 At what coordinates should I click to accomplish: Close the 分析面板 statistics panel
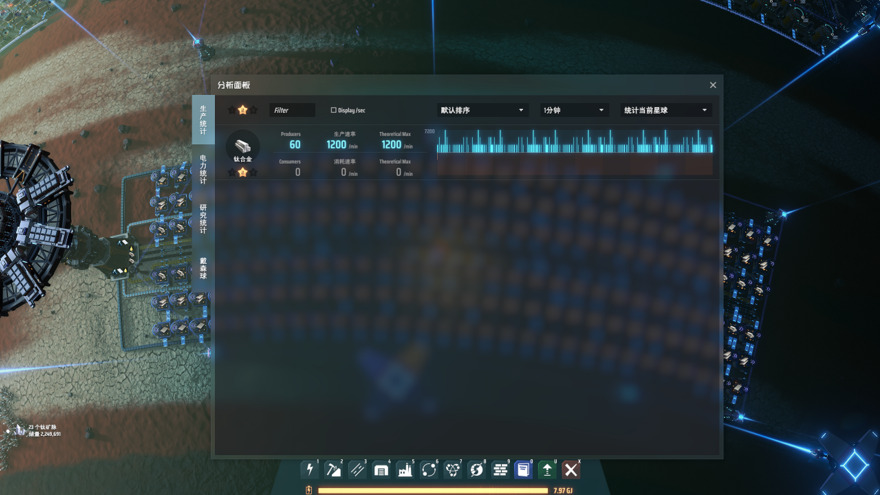pos(713,85)
